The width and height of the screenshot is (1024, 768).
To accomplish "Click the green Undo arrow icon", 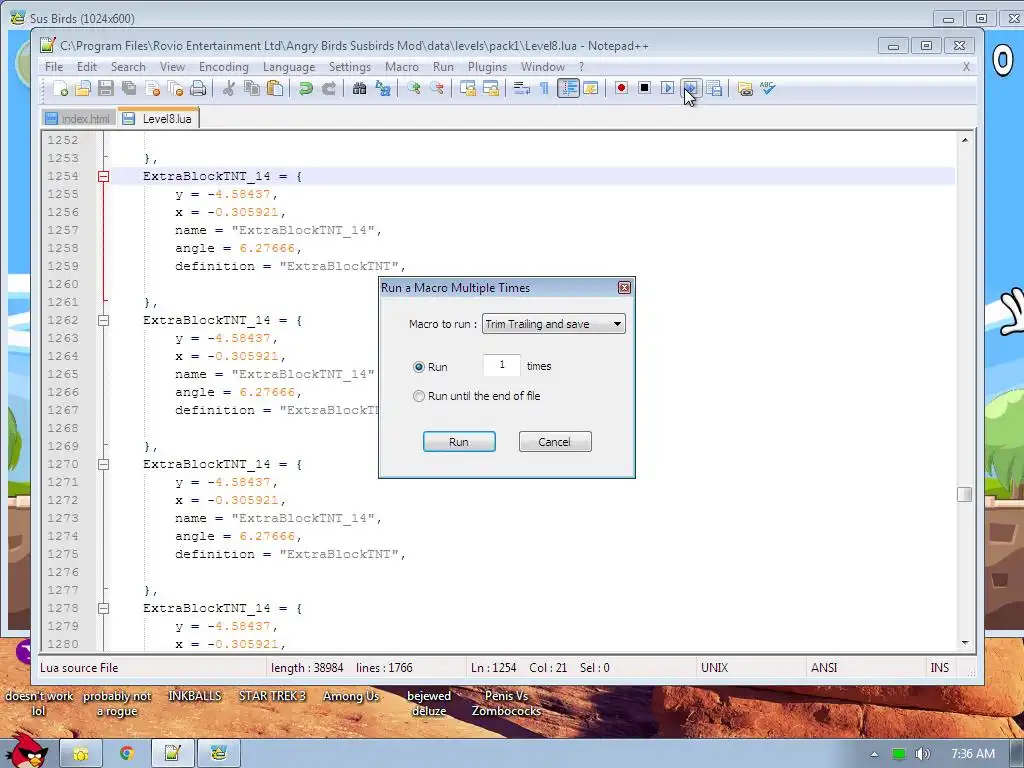I will click(x=305, y=88).
